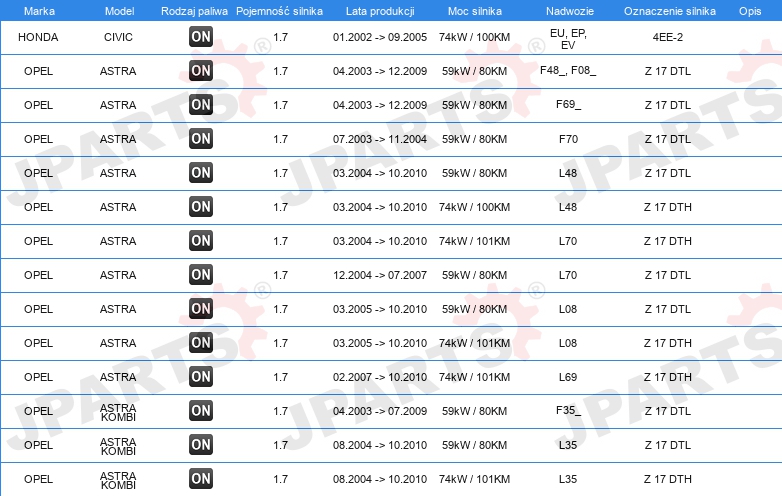Select the production years 01.2002 -> 09.2005

click(x=380, y=37)
